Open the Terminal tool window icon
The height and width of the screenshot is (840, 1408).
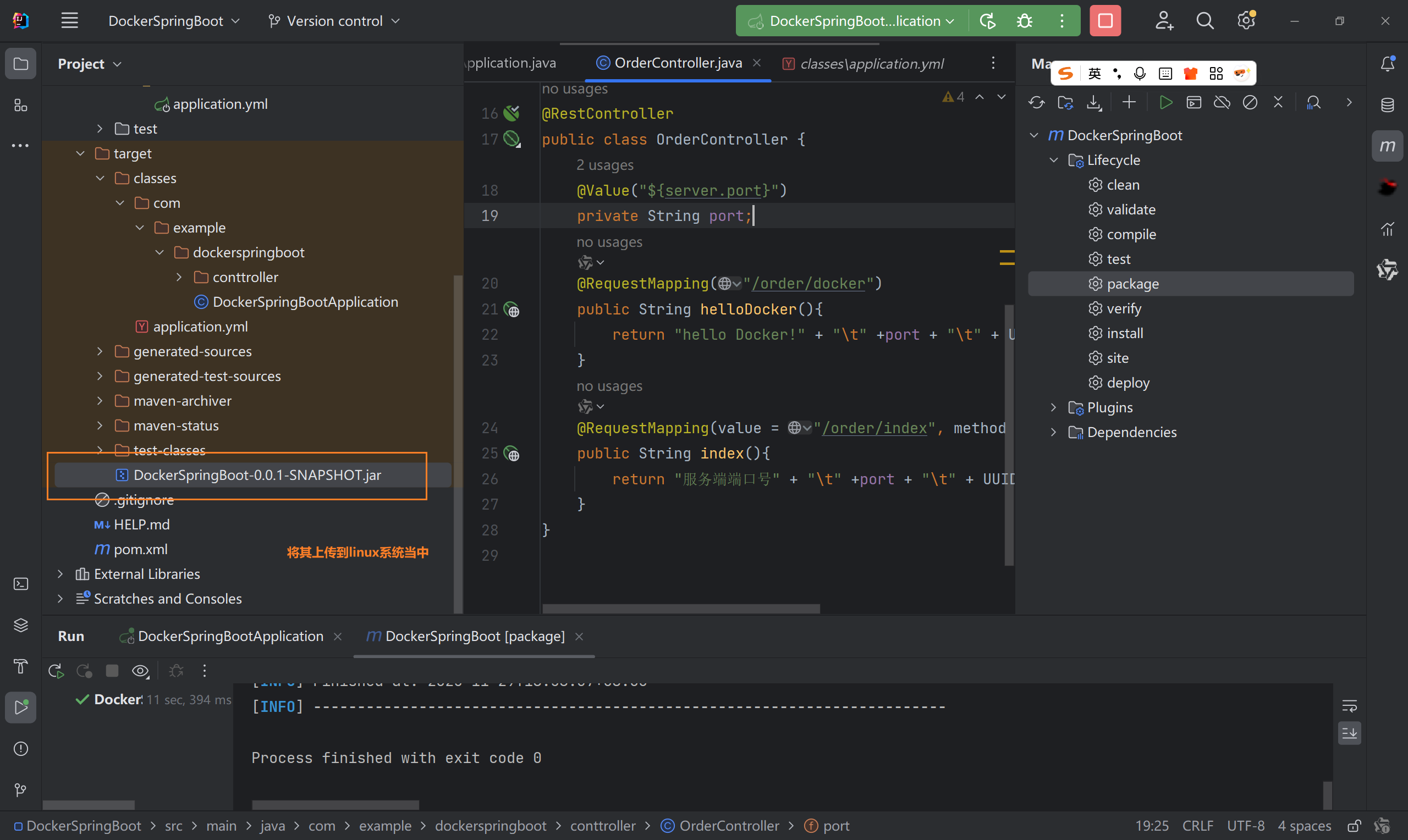tap(21, 584)
